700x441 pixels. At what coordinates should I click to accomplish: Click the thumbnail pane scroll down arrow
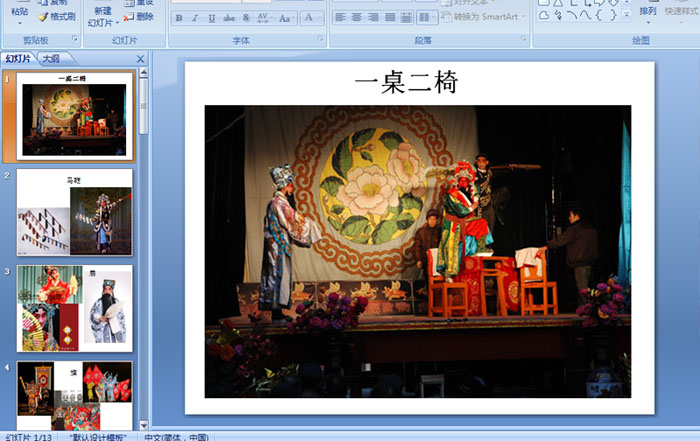tap(143, 425)
